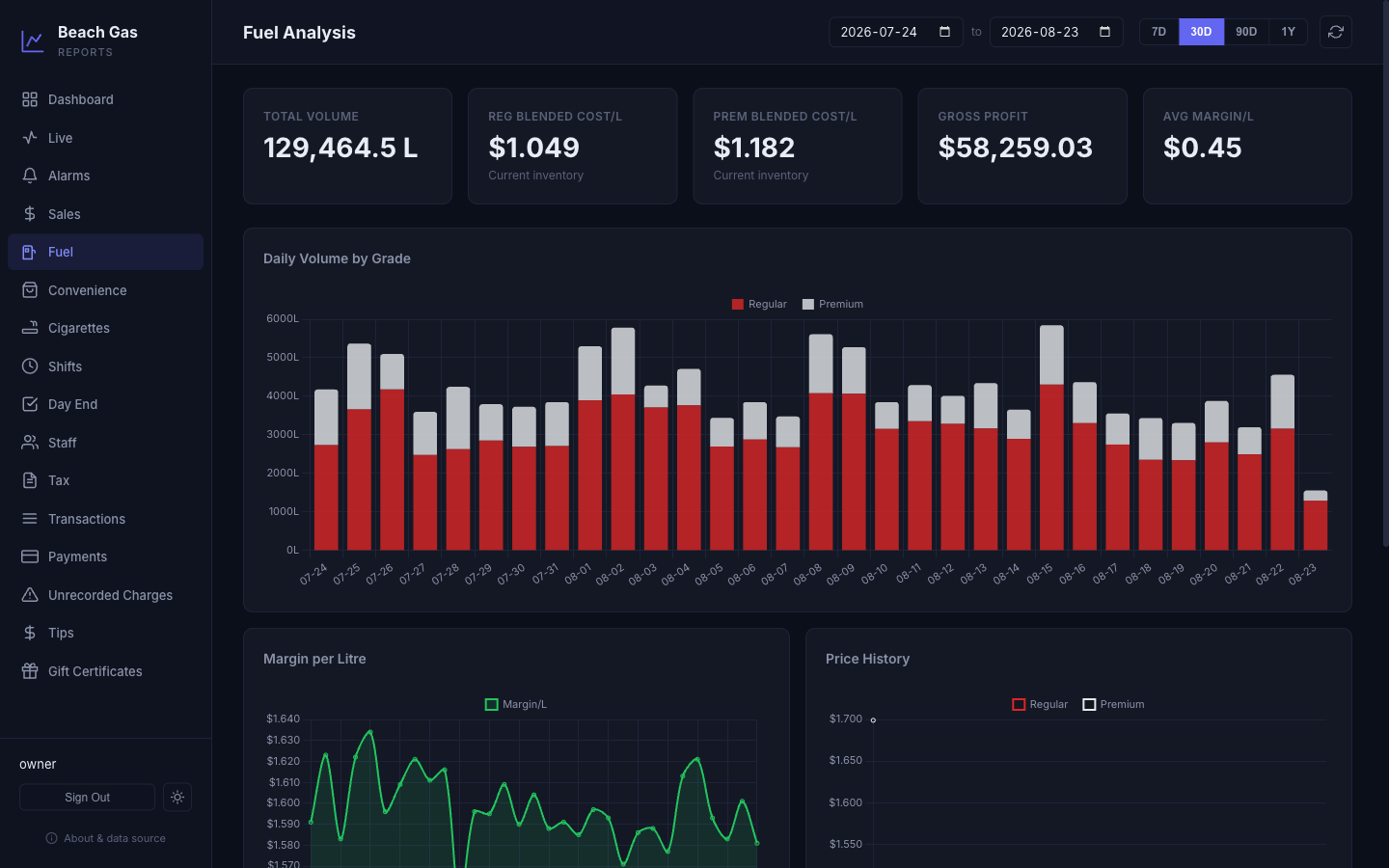1389x868 pixels.
Task: Toggle Premium series in Daily Volume legend
Action: pyautogui.click(x=832, y=304)
